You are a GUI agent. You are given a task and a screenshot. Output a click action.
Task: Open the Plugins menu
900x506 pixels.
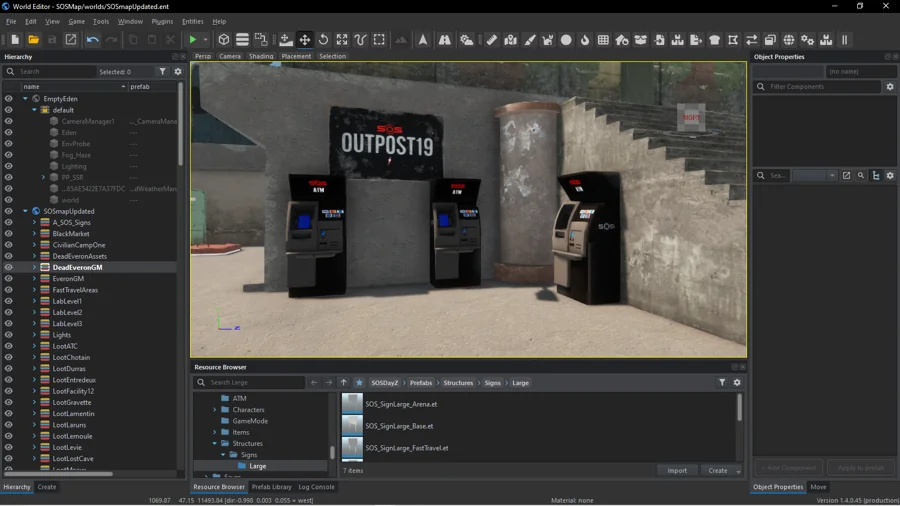click(162, 22)
